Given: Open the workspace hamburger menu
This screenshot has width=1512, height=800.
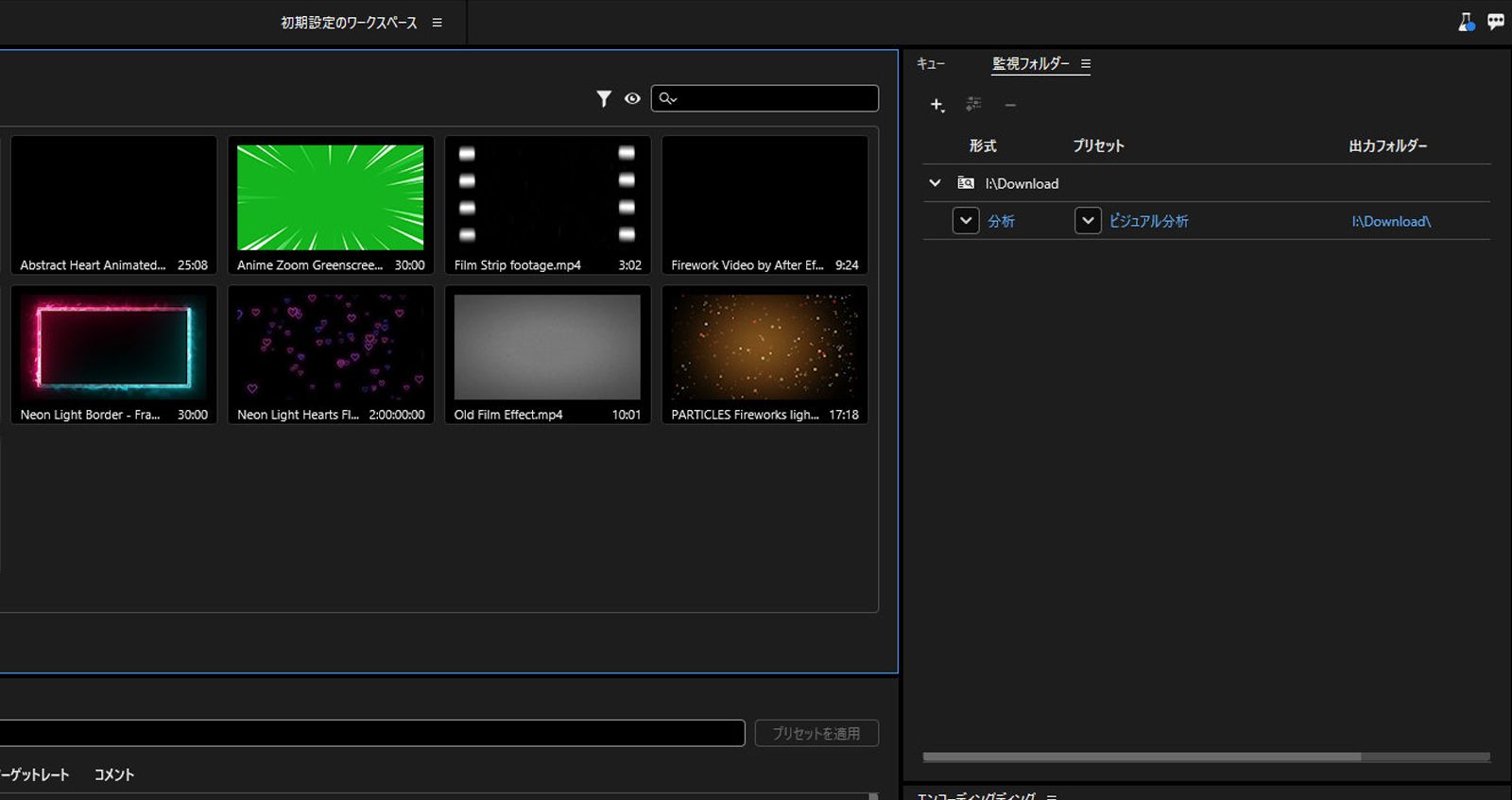Looking at the screenshot, I should click(437, 23).
